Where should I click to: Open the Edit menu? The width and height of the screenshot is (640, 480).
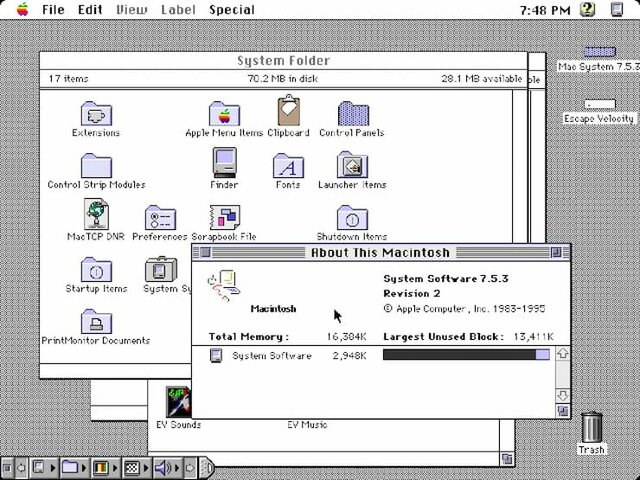90,9
